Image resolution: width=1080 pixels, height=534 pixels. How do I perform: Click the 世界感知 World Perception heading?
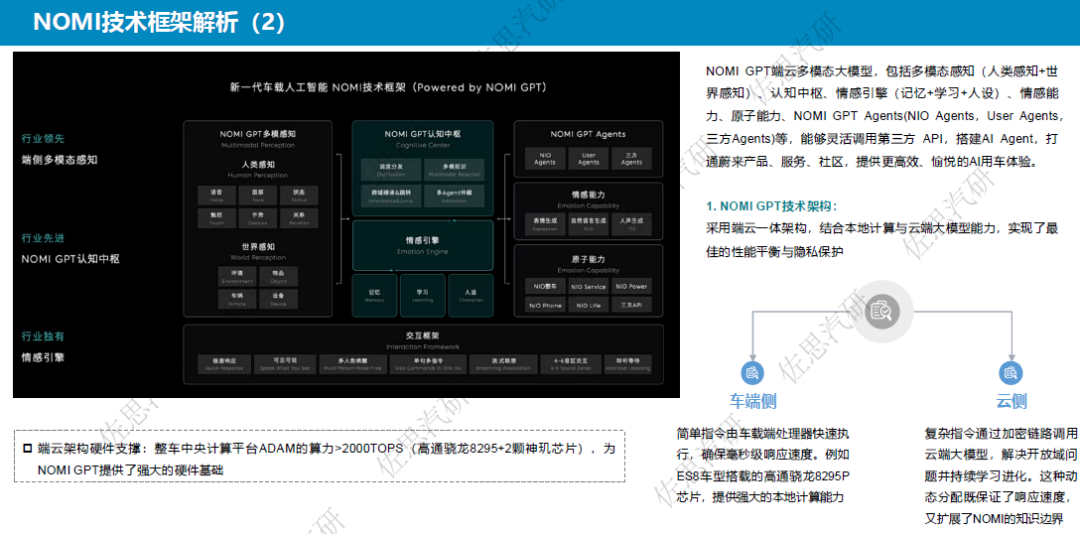pyautogui.click(x=258, y=250)
